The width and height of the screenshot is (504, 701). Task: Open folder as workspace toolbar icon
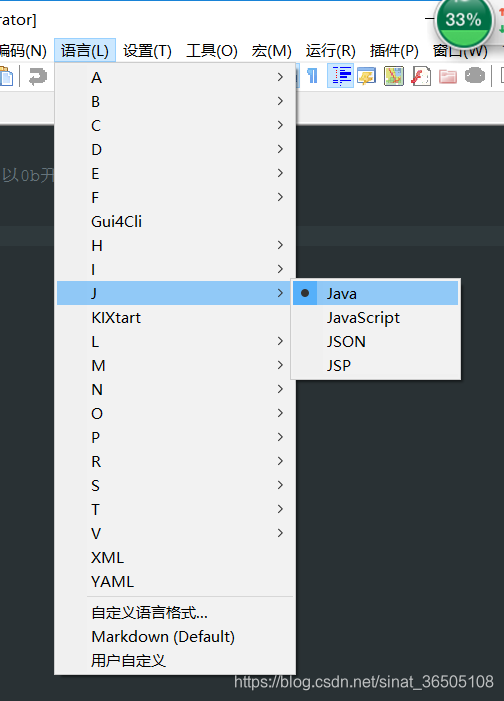pyautogui.click(x=448, y=76)
